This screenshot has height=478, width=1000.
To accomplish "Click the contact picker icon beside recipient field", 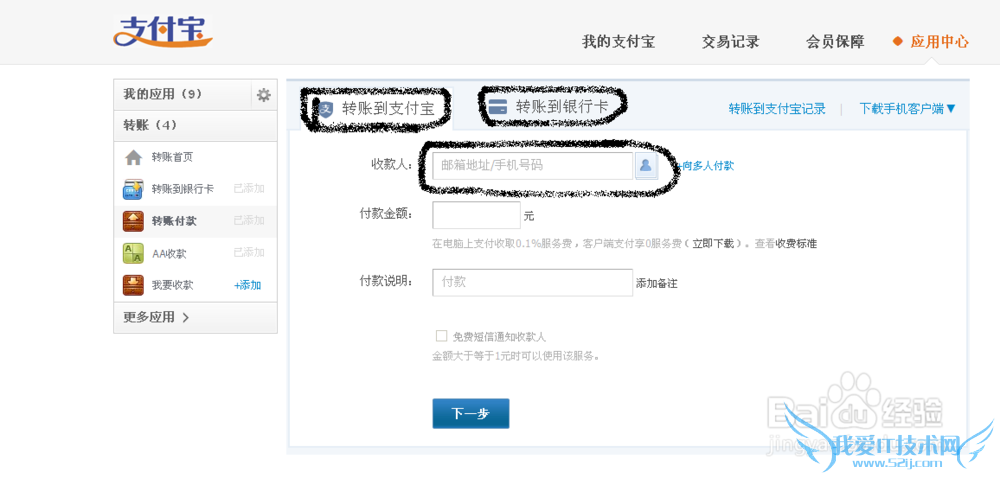I will click(x=646, y=166).
